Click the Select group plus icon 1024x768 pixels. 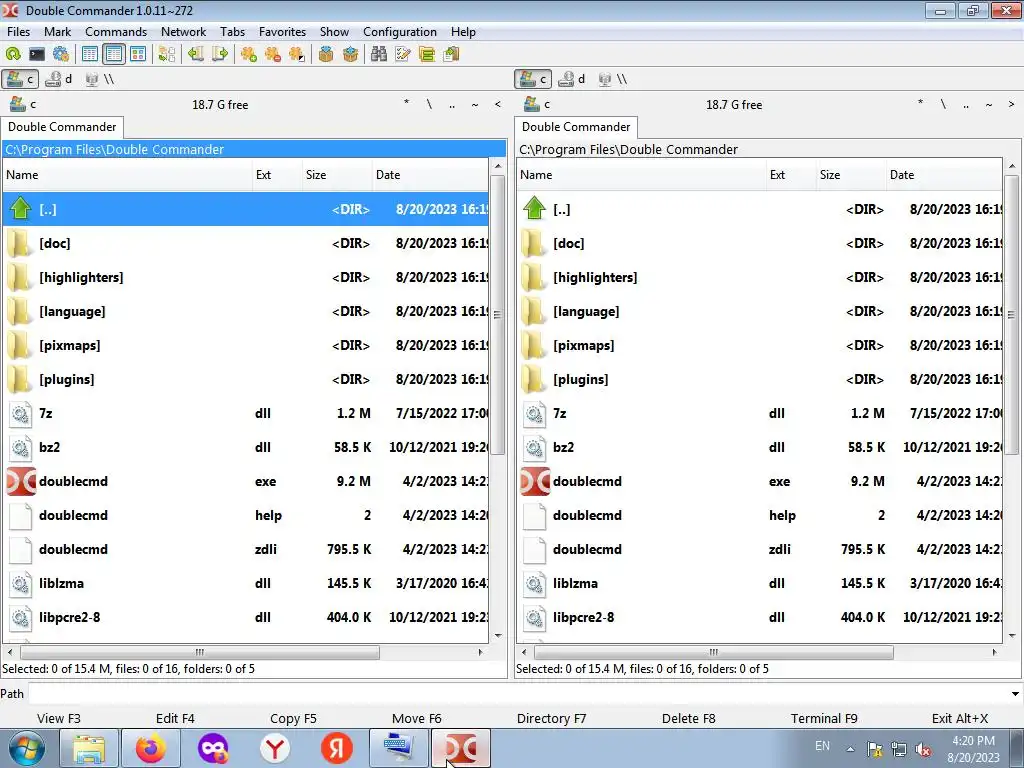tap(249, 54)
